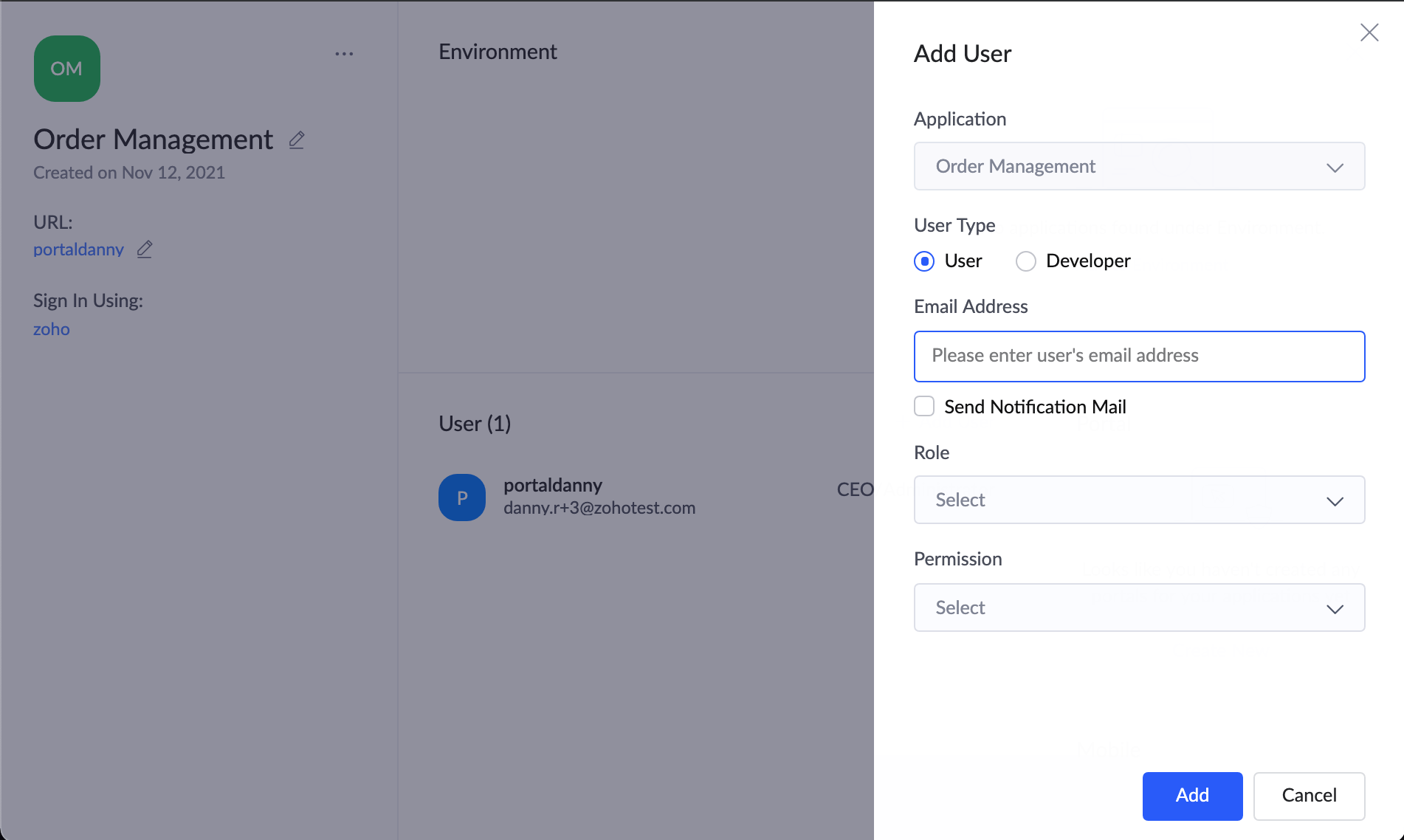Screen dimensions: 1404x840
Task: Click the Environment heading
Action: coord(498,52)
